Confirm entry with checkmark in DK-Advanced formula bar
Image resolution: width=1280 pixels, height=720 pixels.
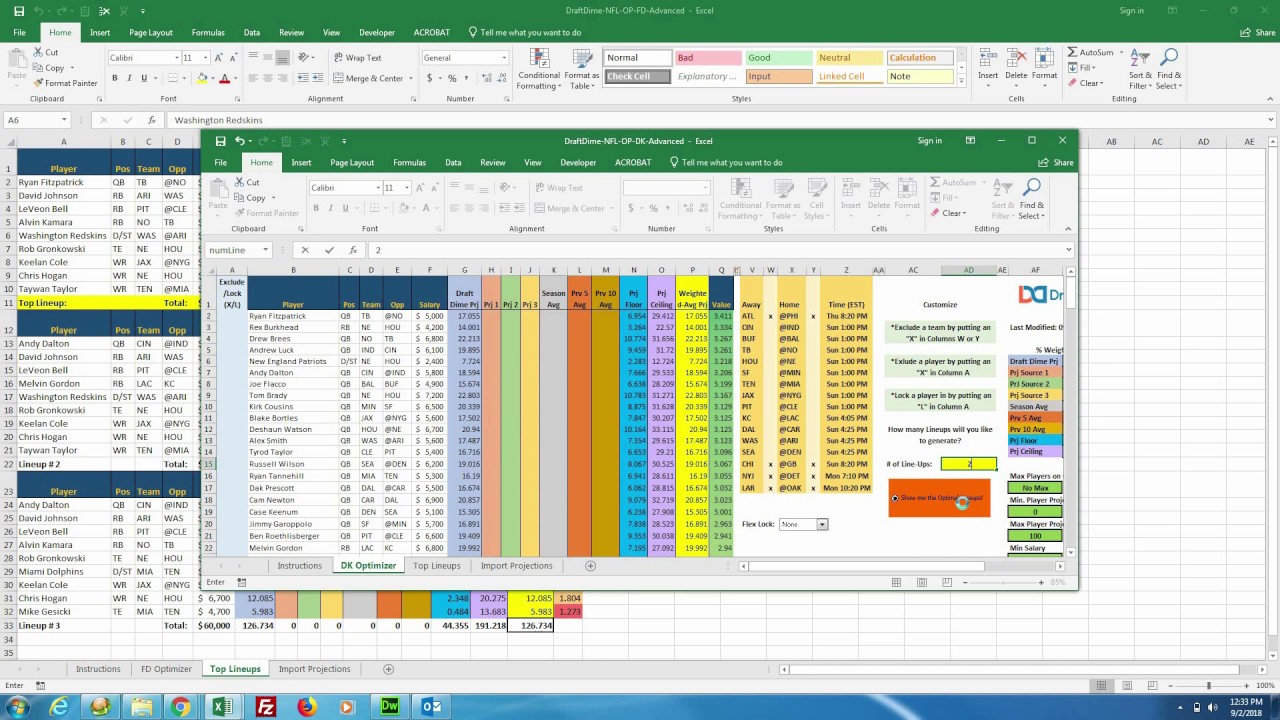point(329,250)
